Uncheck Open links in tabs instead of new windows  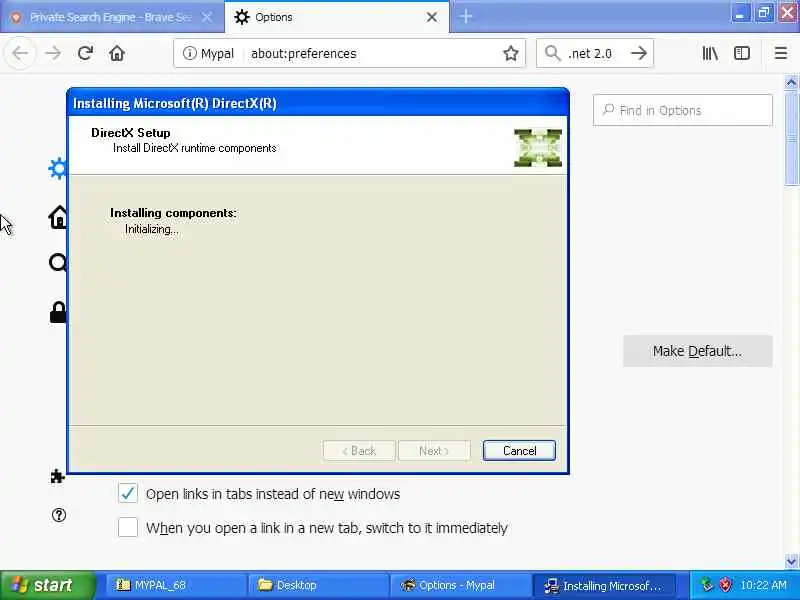[128, 493]
